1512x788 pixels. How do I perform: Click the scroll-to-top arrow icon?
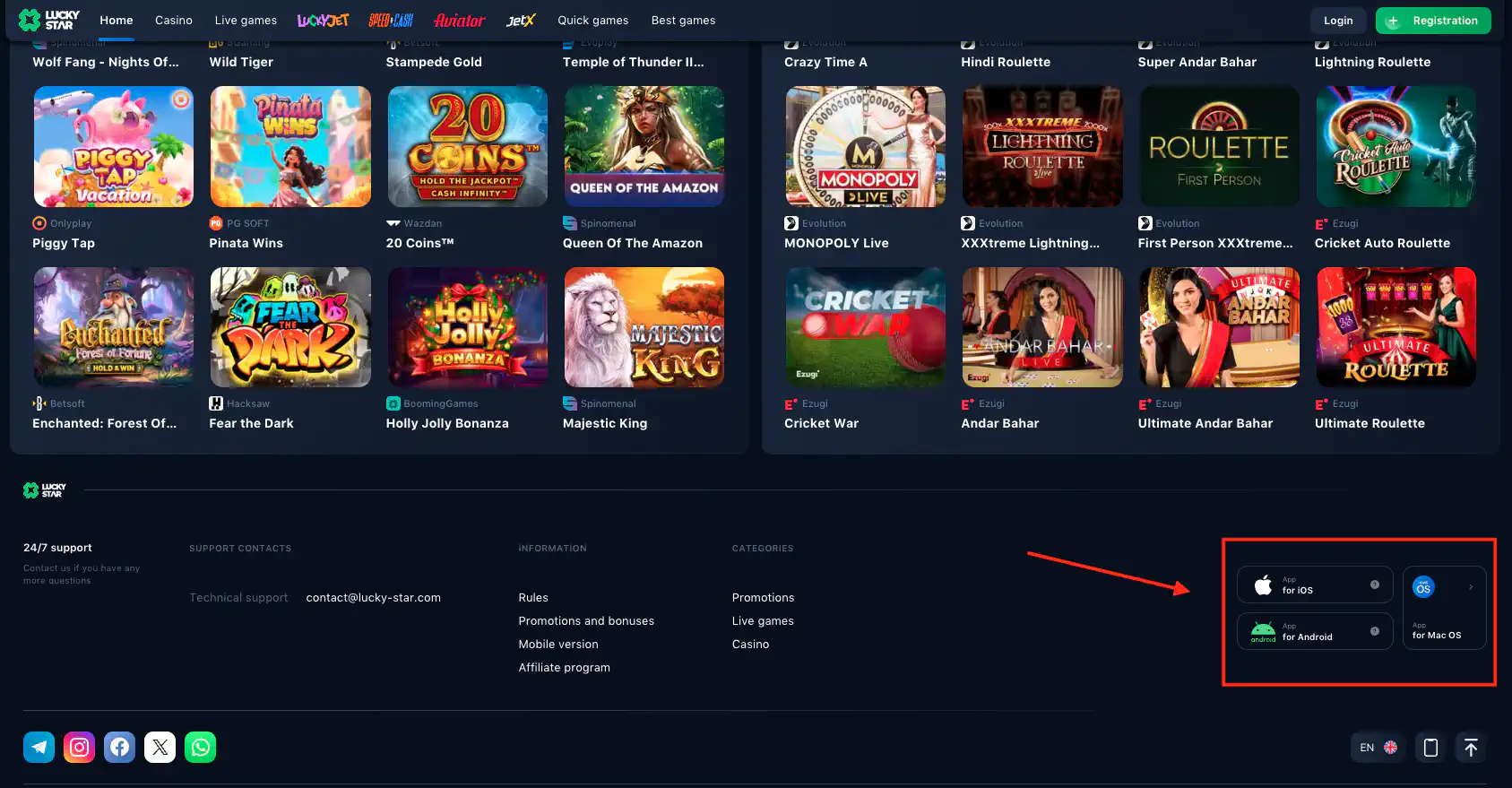pyautogui.click(x=1470, y=748)
